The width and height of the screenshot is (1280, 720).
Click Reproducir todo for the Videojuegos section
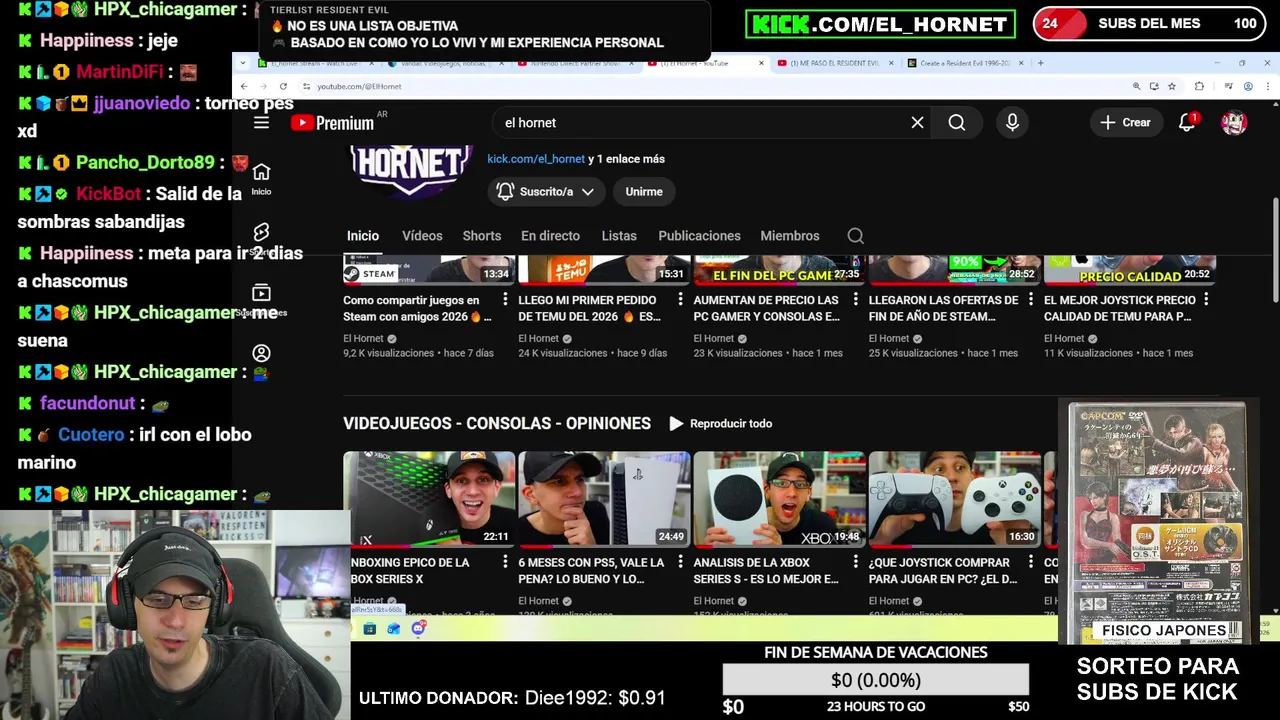tap(721, 423)
